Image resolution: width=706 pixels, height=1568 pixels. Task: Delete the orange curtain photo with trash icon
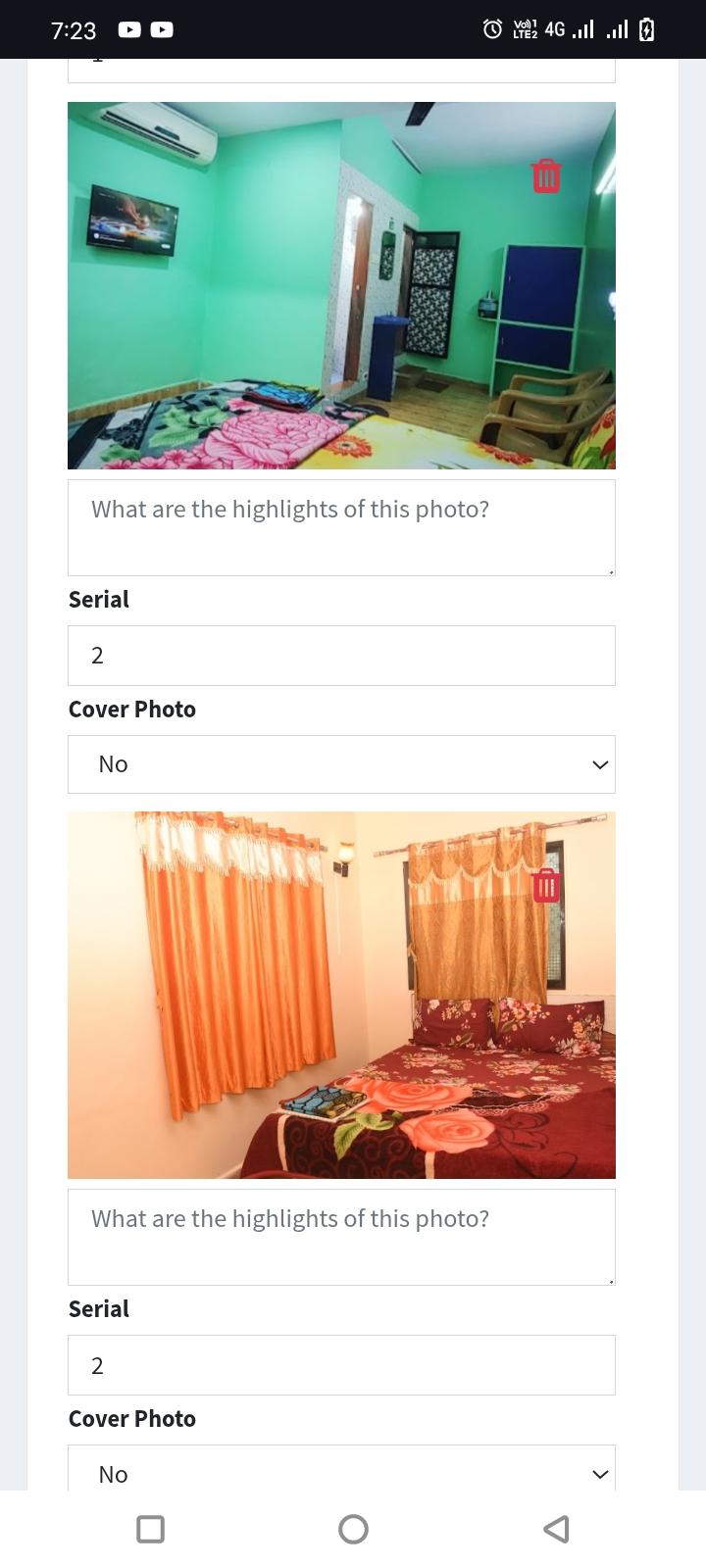pos(546,886)
